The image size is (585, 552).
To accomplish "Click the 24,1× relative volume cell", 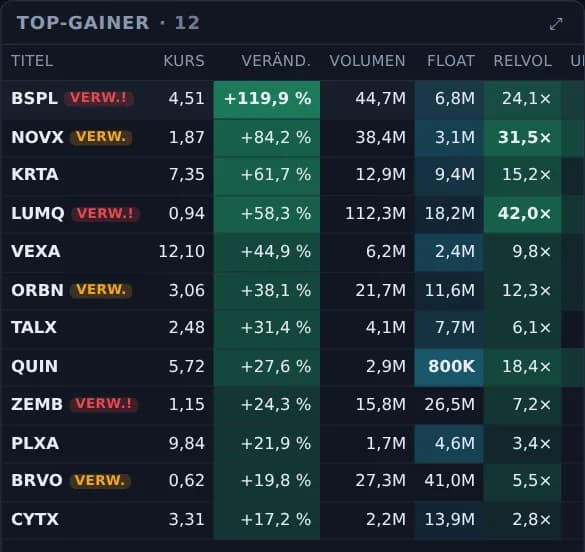I will pos(522,99).
